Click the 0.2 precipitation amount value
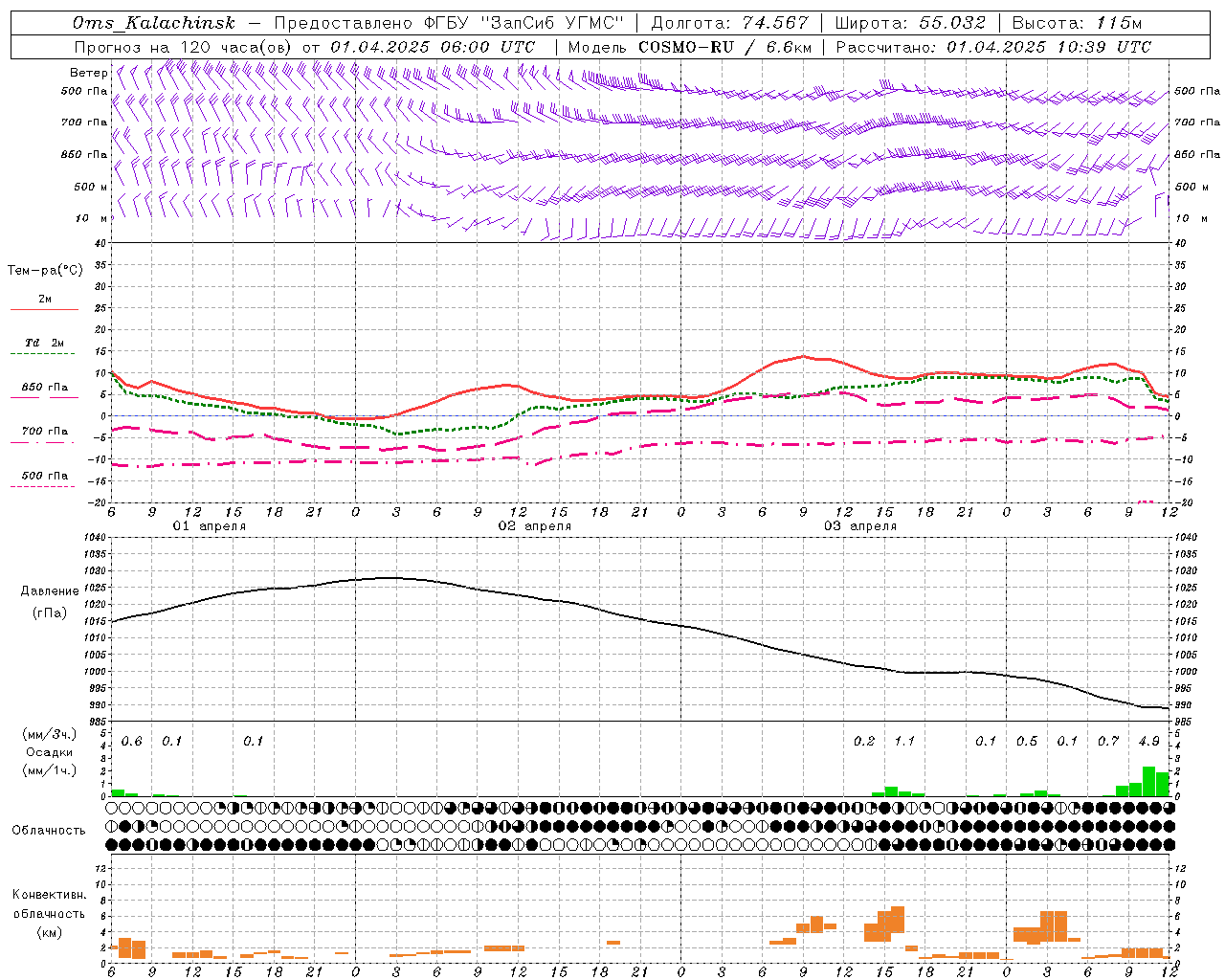 pyautogui.click(x=864, y=741)
